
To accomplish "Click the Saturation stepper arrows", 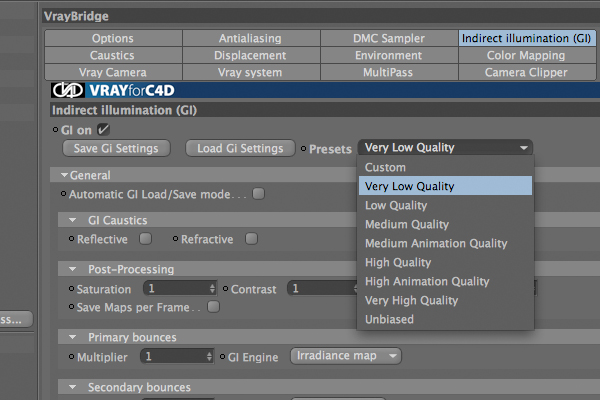I will (212, 289).
